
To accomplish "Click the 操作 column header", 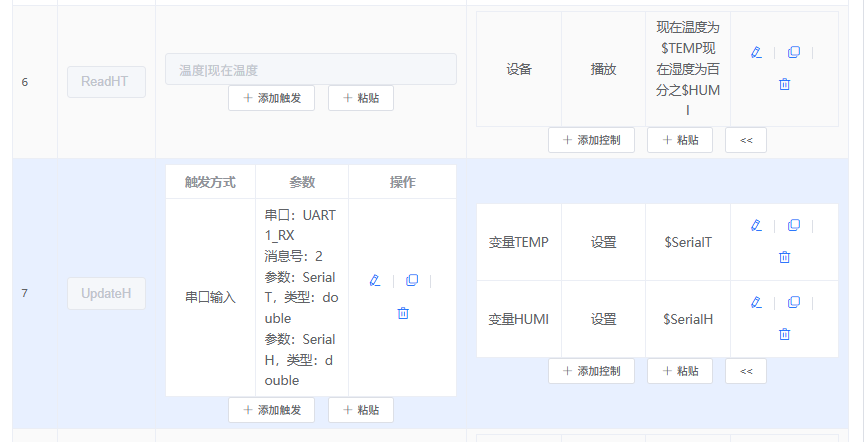I will point(403,182).
